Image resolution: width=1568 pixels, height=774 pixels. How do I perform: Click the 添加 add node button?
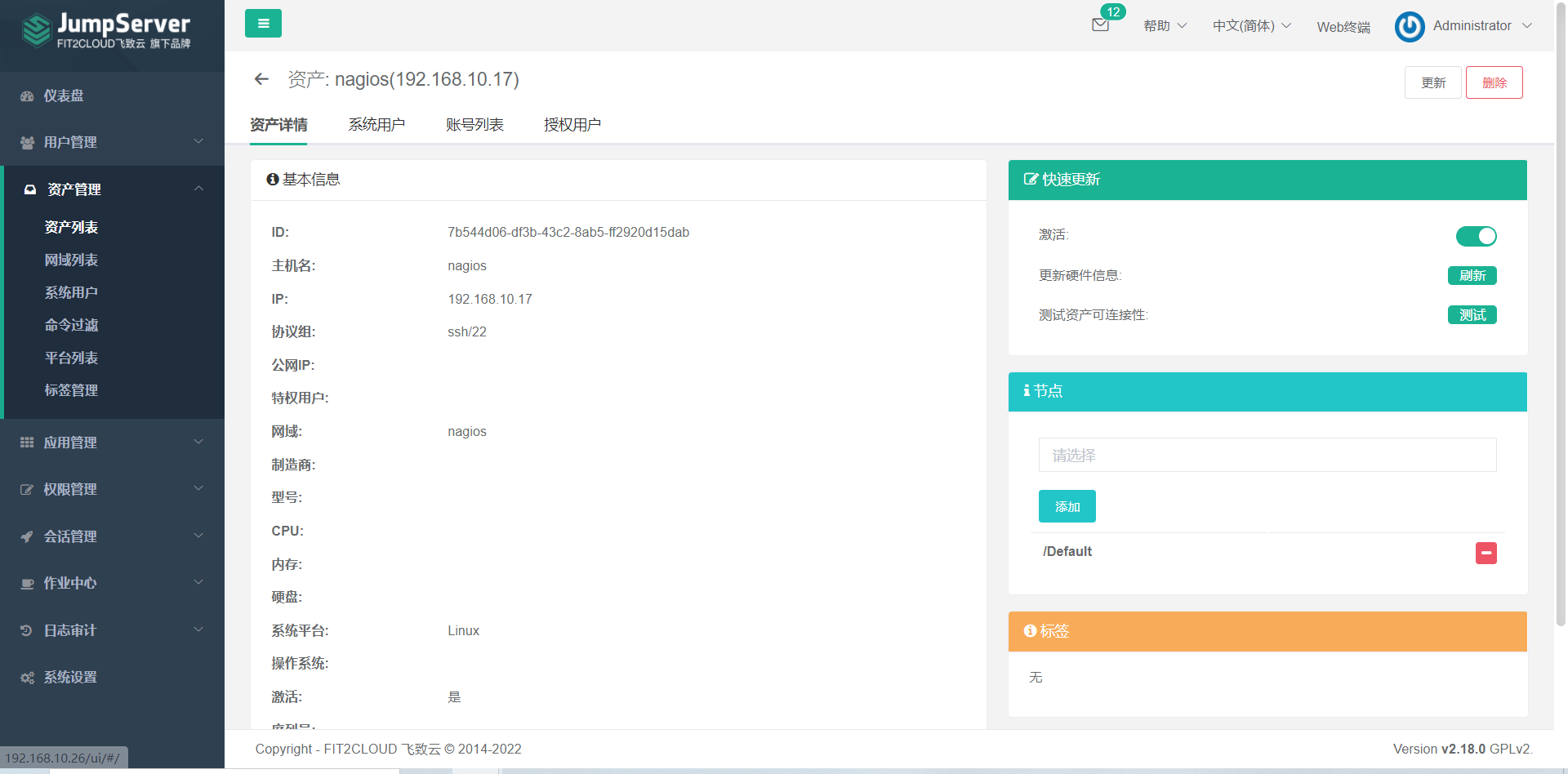click(x=1067, y=506)
